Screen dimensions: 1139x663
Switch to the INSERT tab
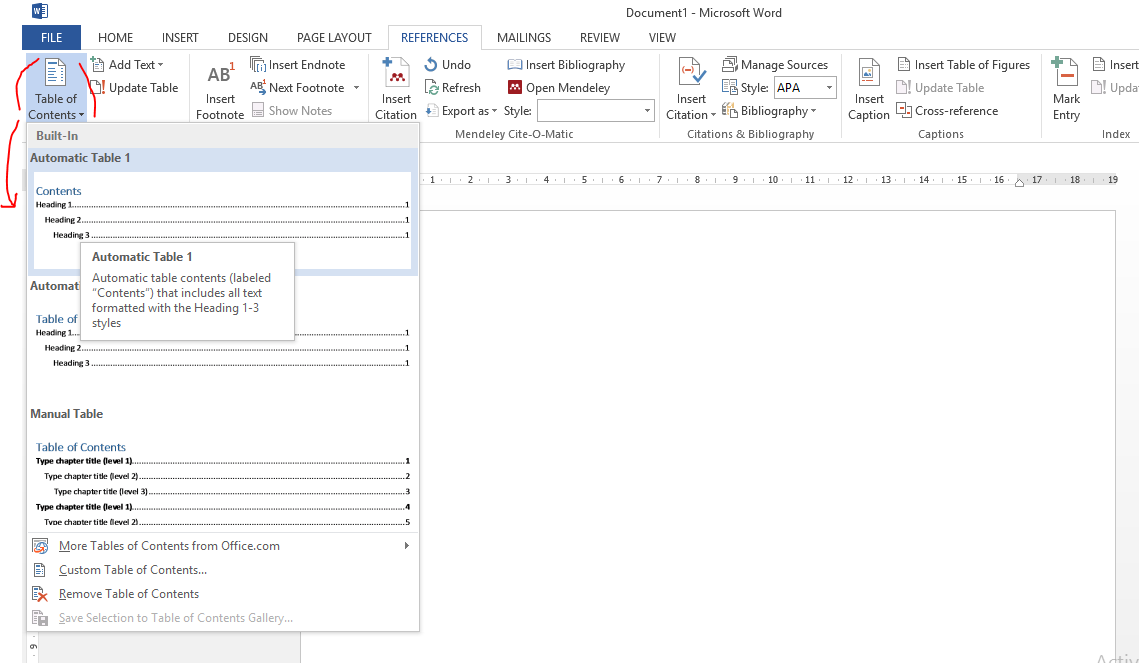(180, 38)
